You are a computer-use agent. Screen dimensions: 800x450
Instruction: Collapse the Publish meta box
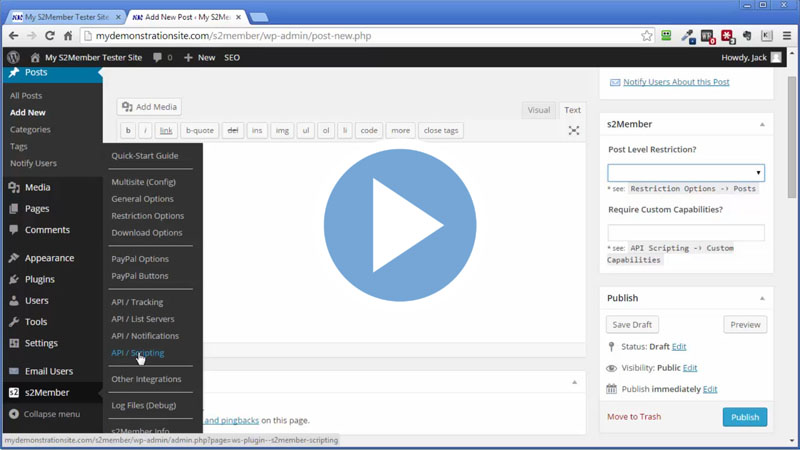click(762, 298)
